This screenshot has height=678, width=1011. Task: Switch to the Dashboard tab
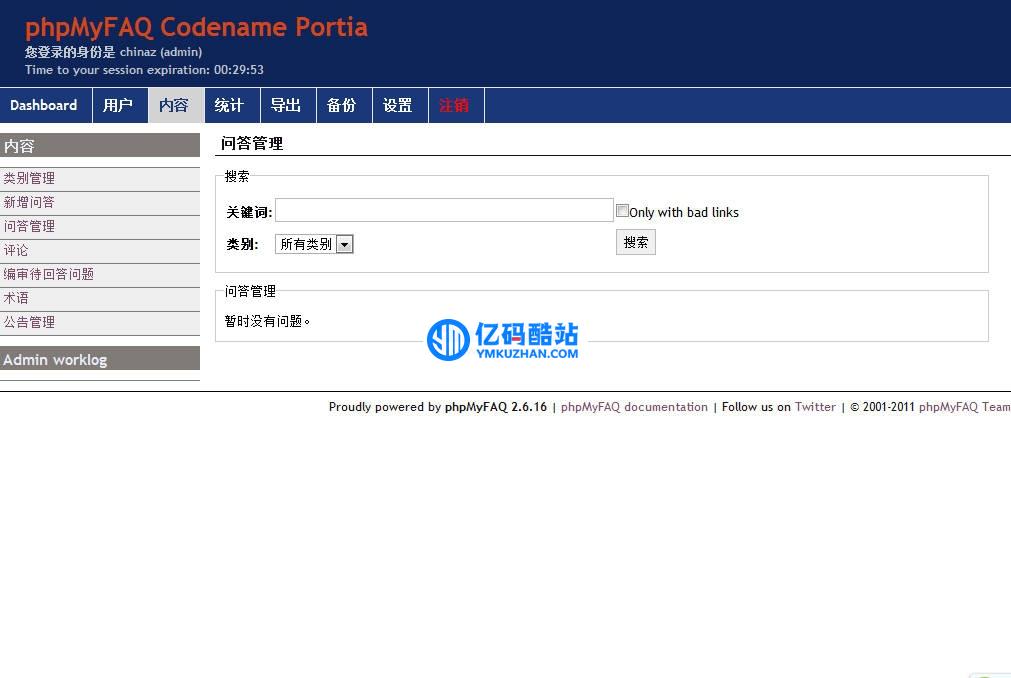(44, 105)
